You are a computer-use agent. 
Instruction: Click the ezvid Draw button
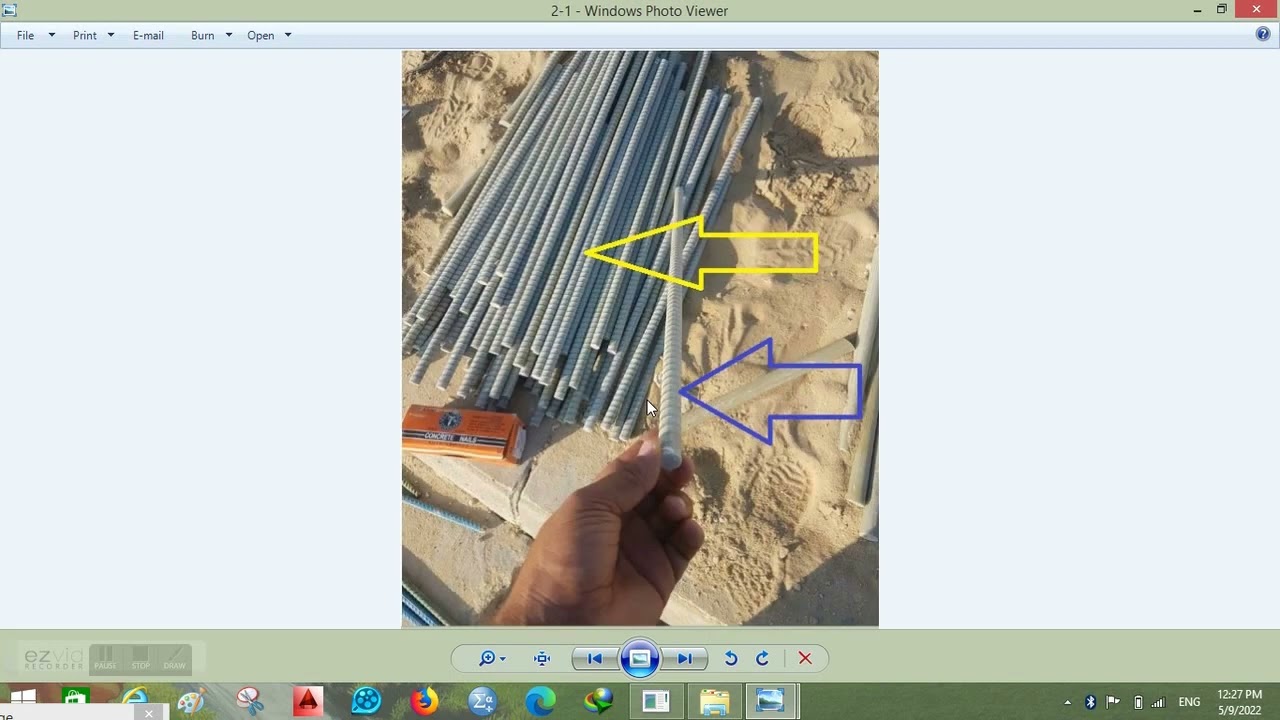point(175,658)
